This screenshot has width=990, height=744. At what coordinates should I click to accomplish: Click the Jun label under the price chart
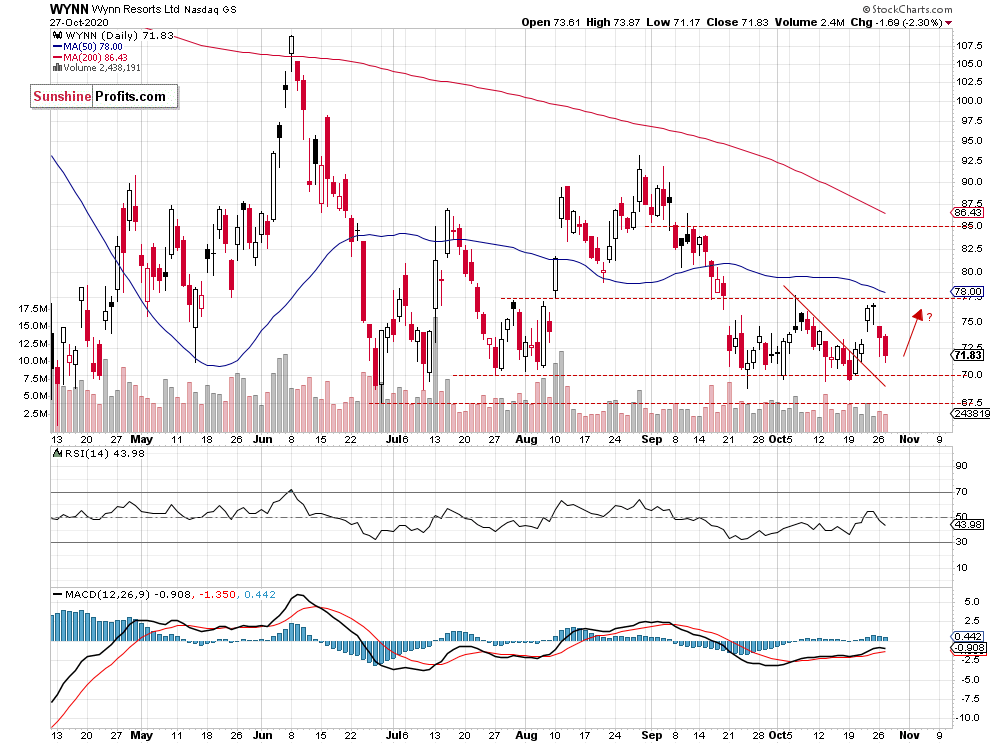[263, 439]
